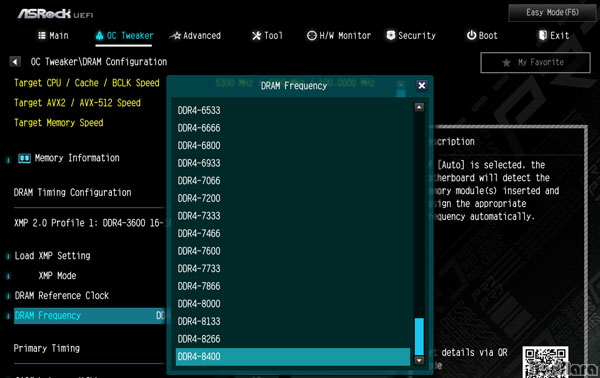Select DDR4-8400 in the frequency list
This screenshot has width=600, height=378.
click(x=293, y=357)
